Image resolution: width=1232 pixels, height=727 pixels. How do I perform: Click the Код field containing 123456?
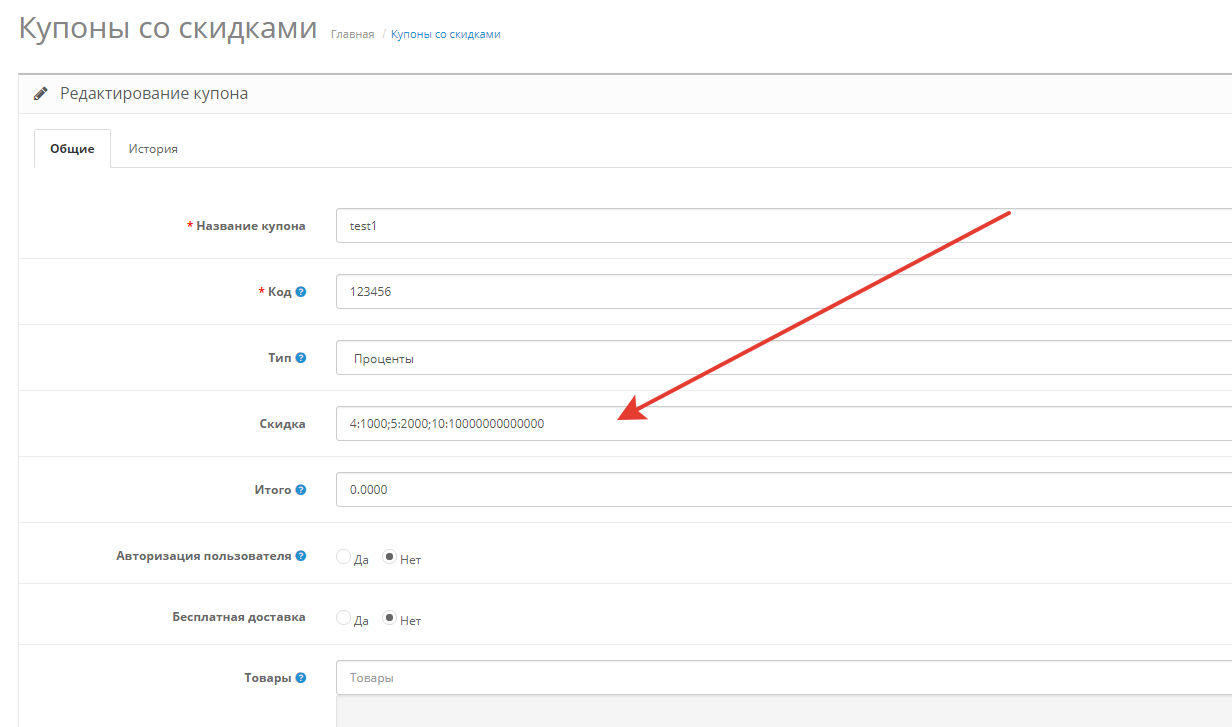[780, 292]
